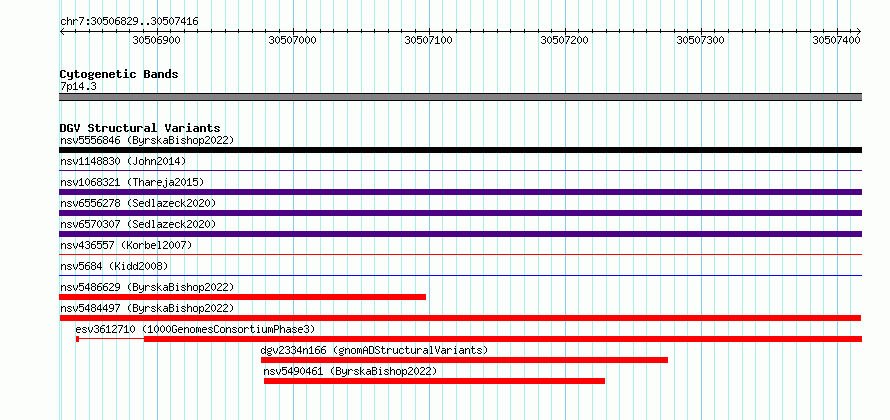Click the 30507000 ruler tick label

tap(292, 40)
